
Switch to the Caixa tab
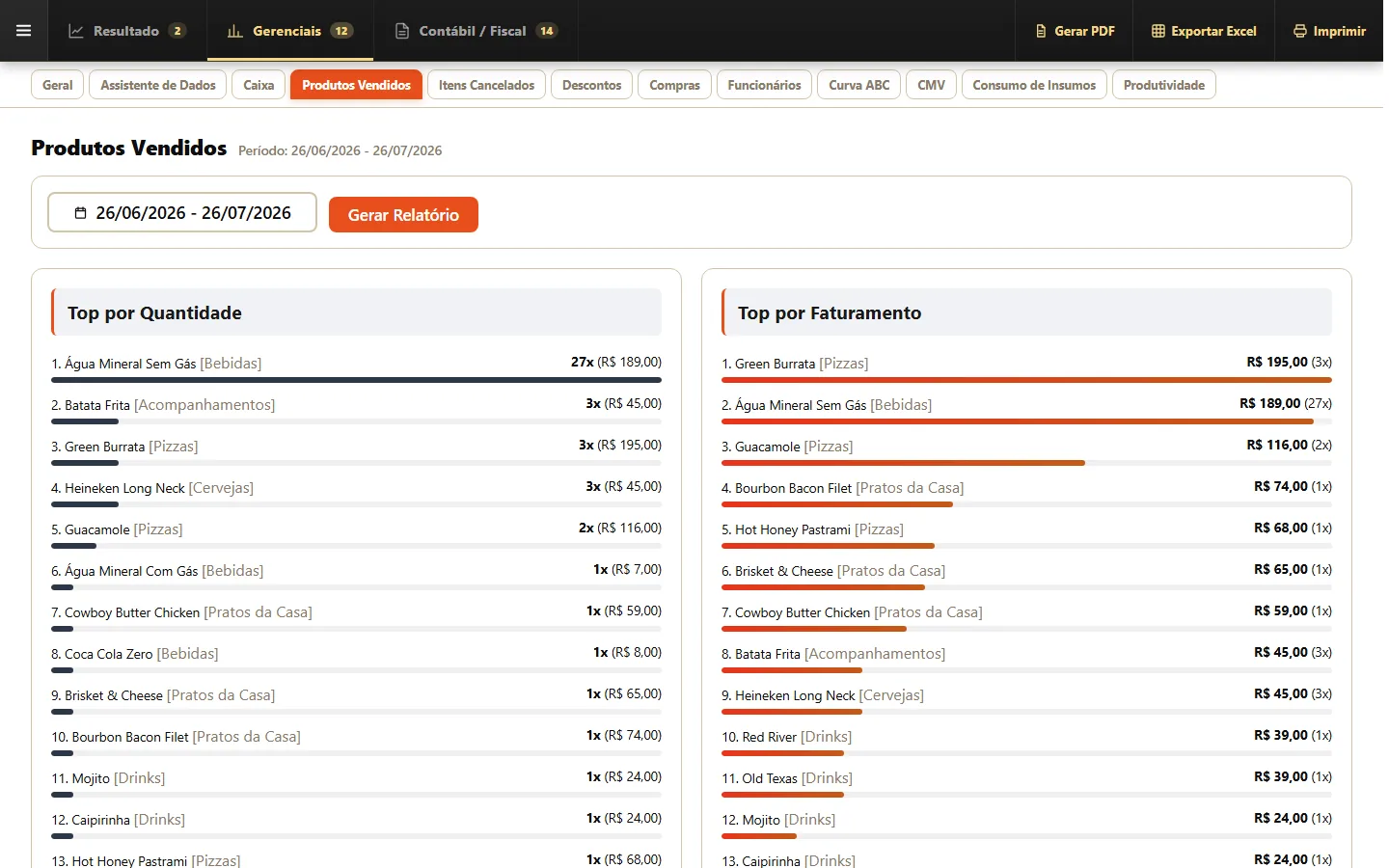click(259, 85)
